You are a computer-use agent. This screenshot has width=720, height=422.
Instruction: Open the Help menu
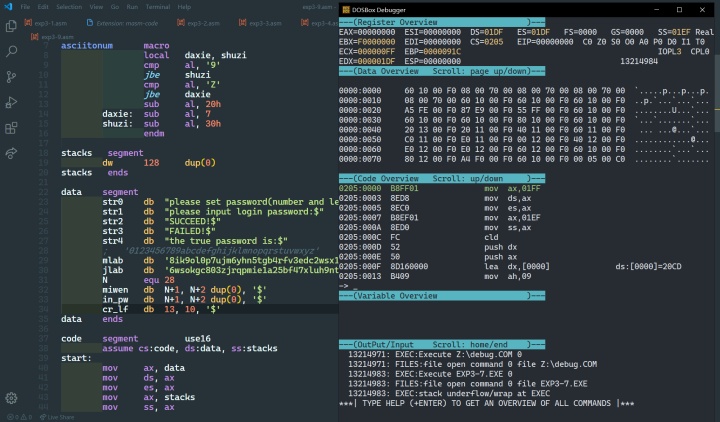(184, 7)
